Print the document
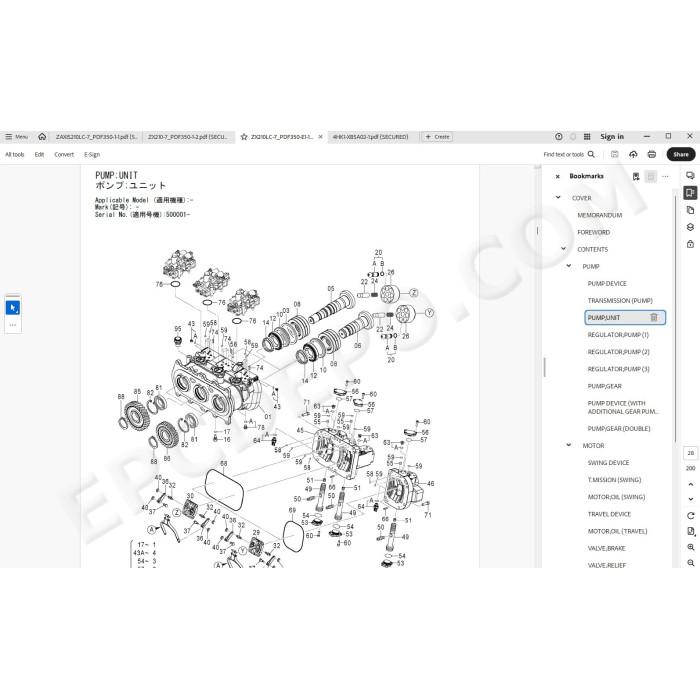The height and width of the screenshot is (700, 700). click(652, 154)
